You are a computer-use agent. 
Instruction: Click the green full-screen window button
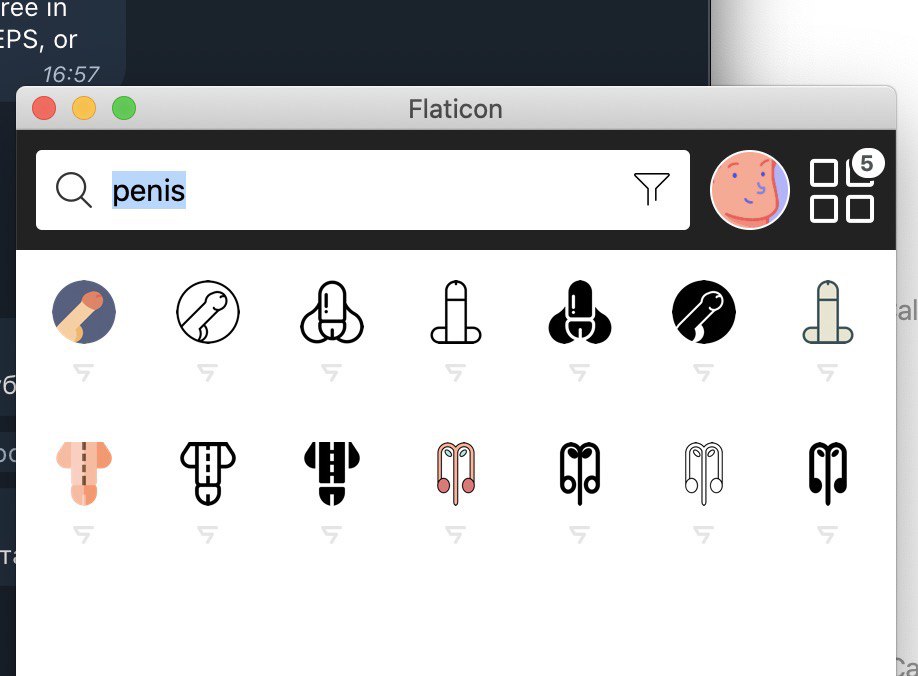[124, 108]
